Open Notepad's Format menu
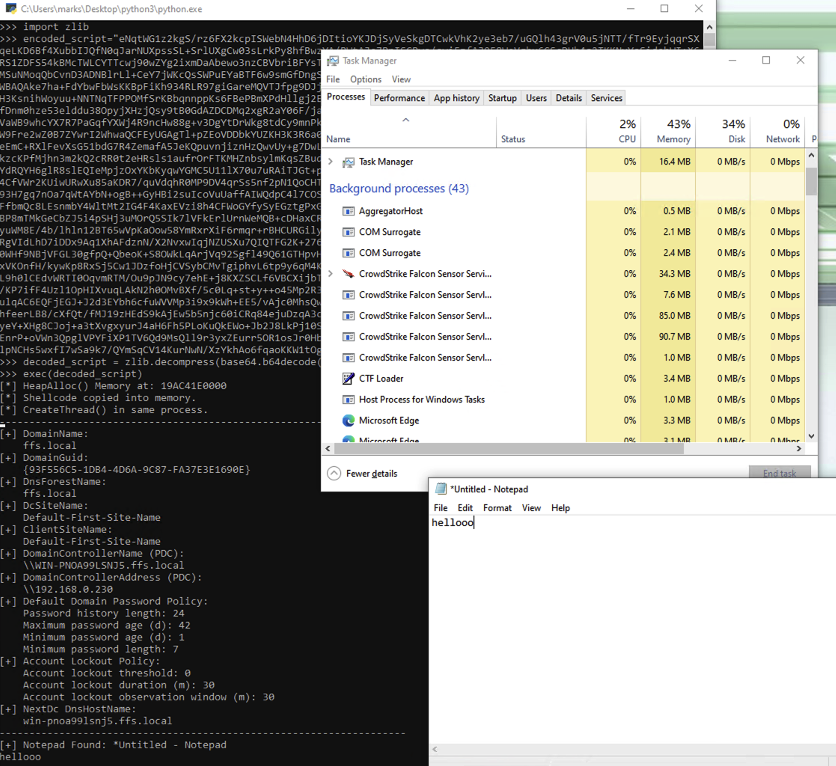Viewport: 836px width, 766px height. tap(496, 507)
